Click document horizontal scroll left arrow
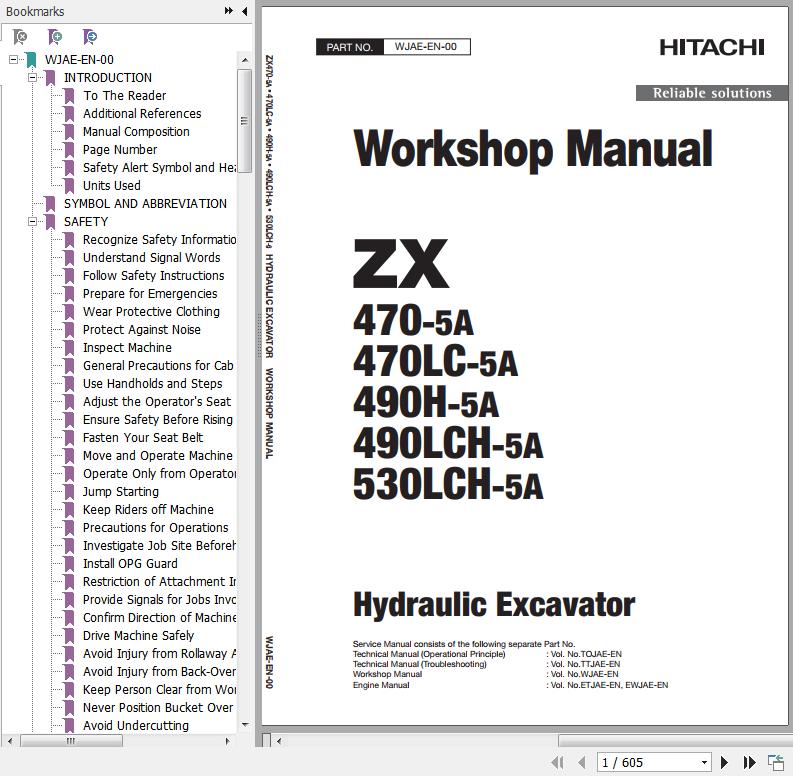793x776 pixels. tap(279, 741)
